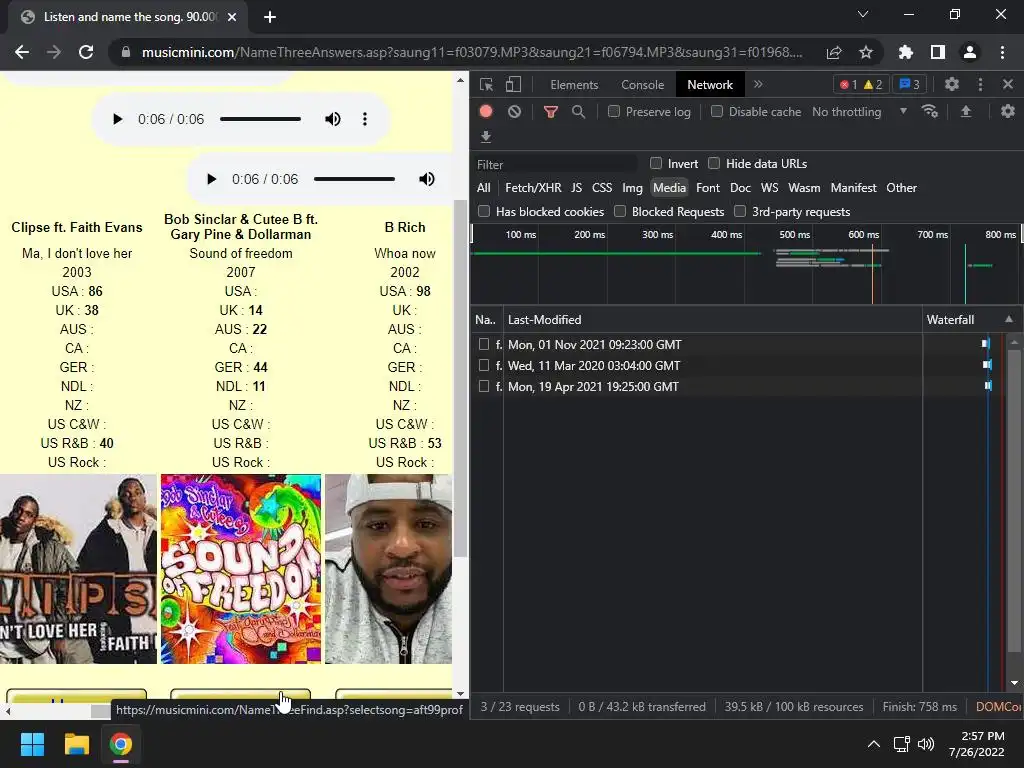Viewport: 1024px width, 768px height.
Task: Share this page via address bar icon
Action: [834, 52]
